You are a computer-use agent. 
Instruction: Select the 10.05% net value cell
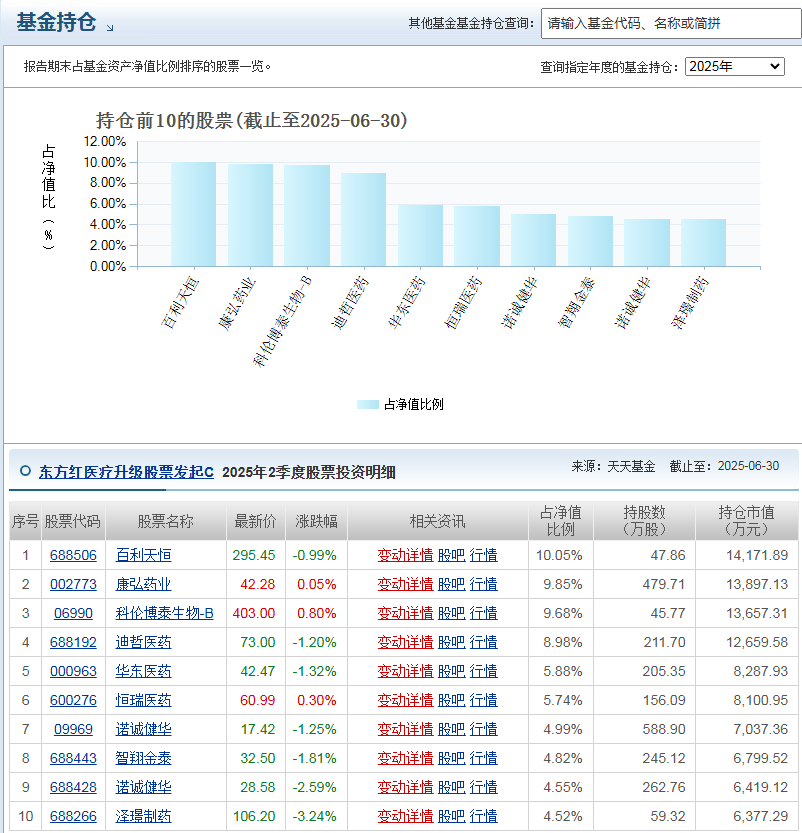click(559, 555)
